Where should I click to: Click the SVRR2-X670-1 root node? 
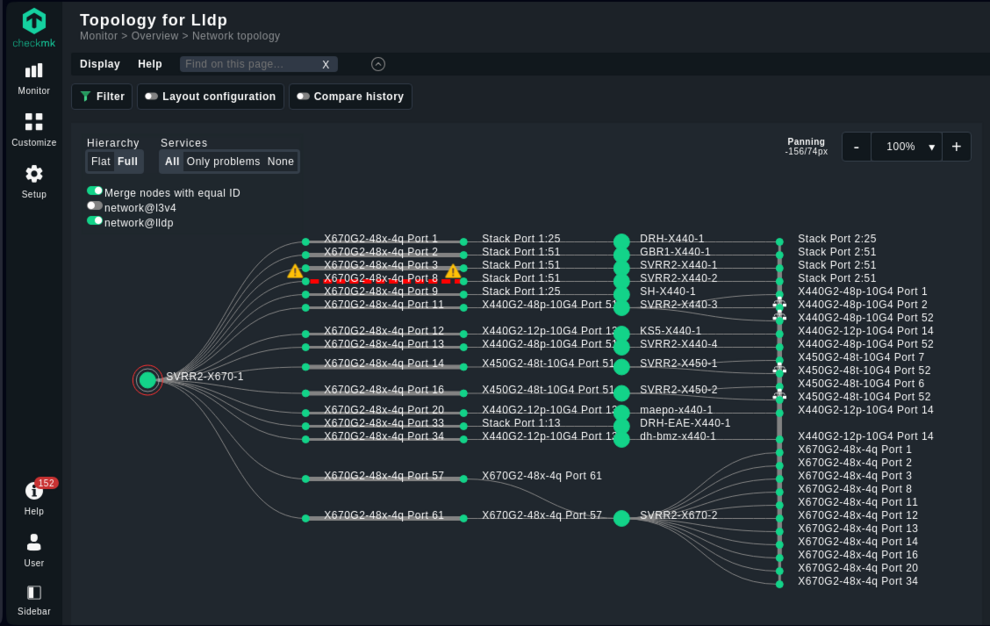point(148,379)
